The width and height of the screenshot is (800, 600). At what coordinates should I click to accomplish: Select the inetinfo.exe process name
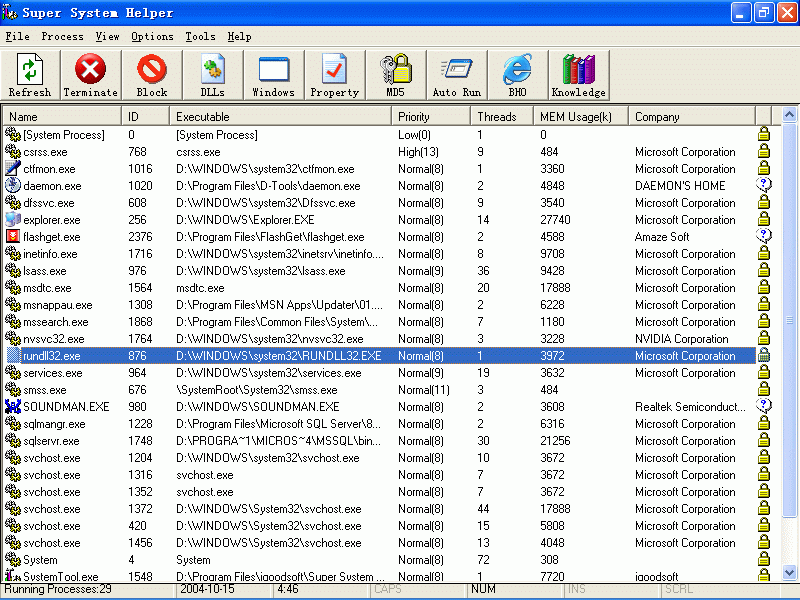[50, 254]
